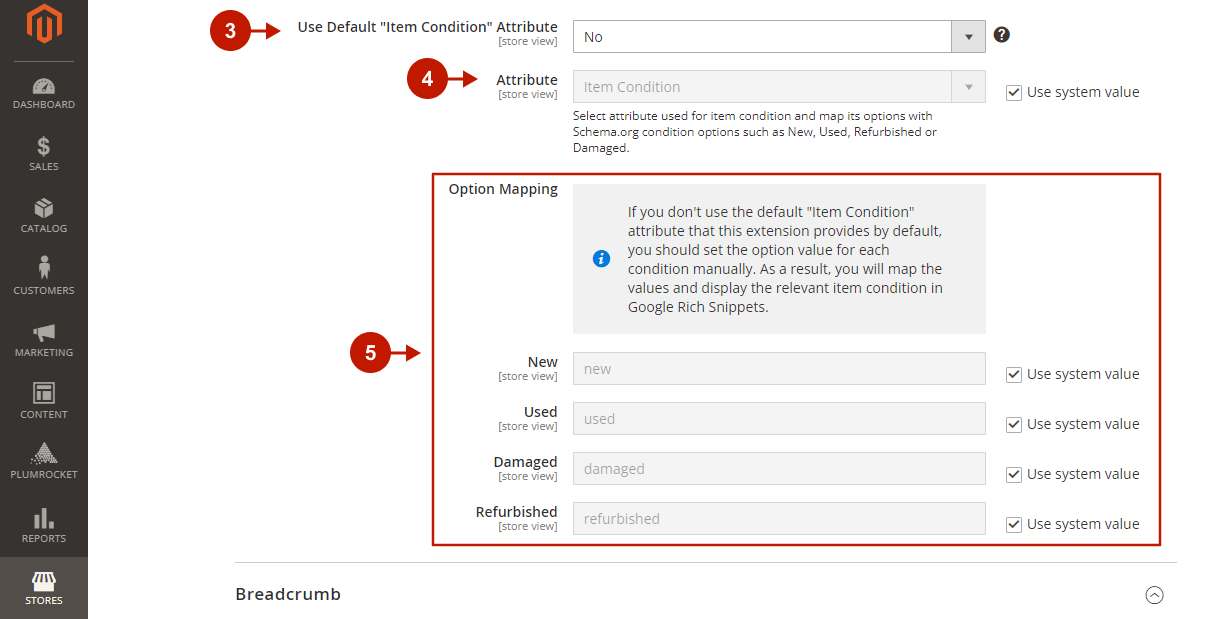Click the help question mark icon

(x=1001, y=34)
